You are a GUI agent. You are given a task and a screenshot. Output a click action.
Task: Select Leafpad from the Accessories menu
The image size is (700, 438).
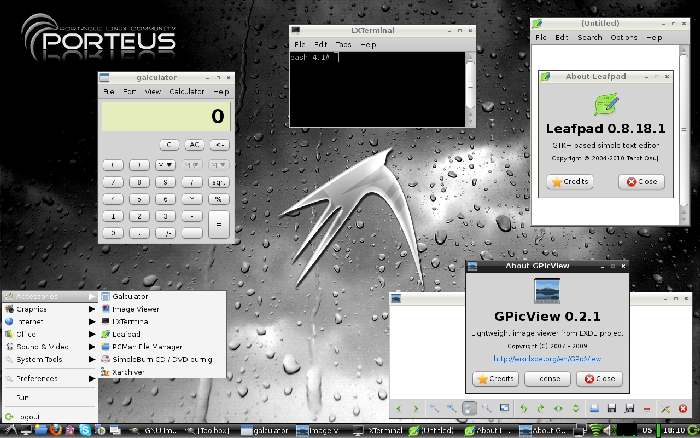(127, 334)
